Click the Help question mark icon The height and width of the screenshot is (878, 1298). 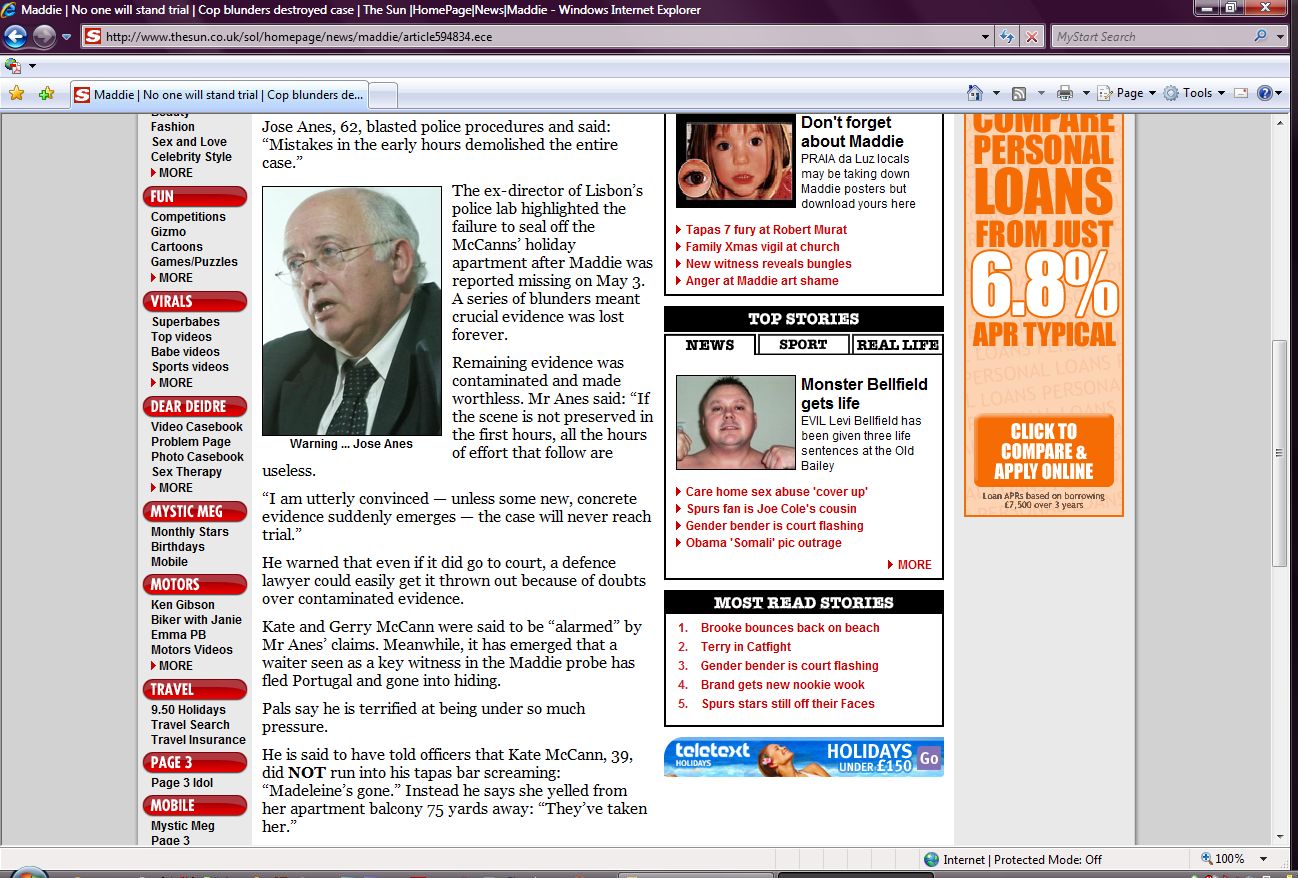pos(1264,93)
